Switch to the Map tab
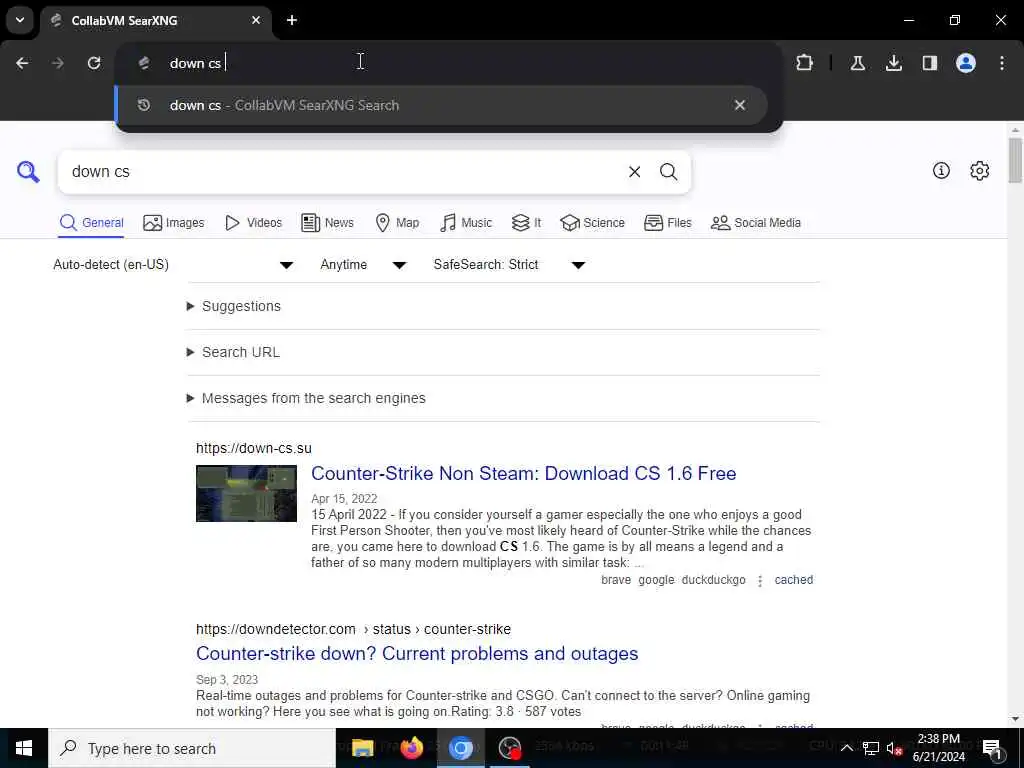This screenshot has height=768, width=1024. (397, 223)
